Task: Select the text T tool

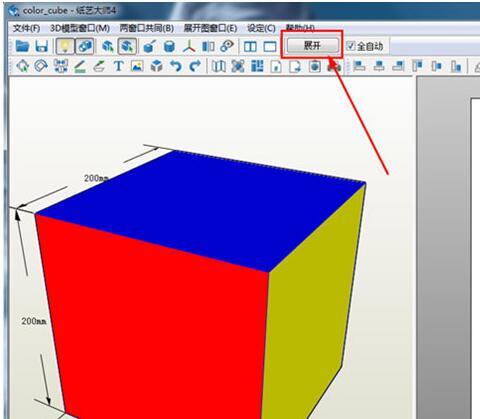Action: [x=118, y=66]
